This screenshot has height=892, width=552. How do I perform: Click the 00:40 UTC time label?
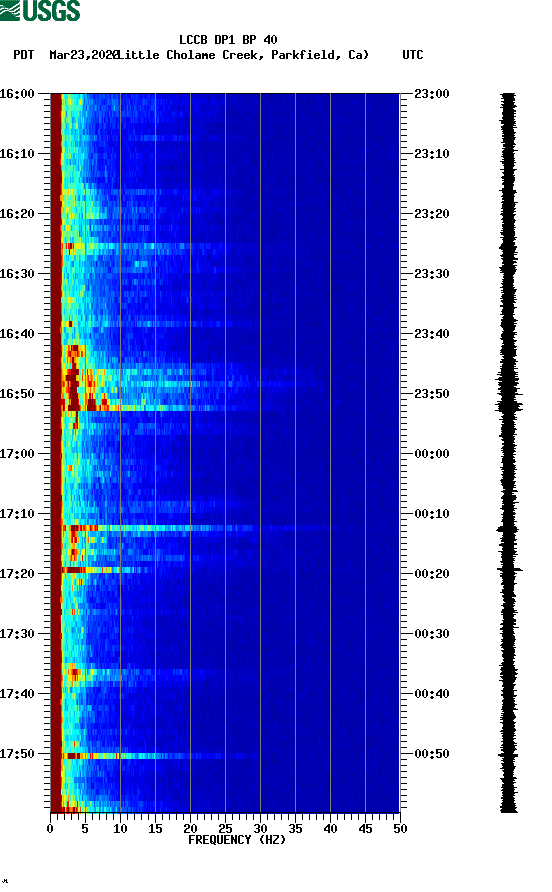(432, 694)
